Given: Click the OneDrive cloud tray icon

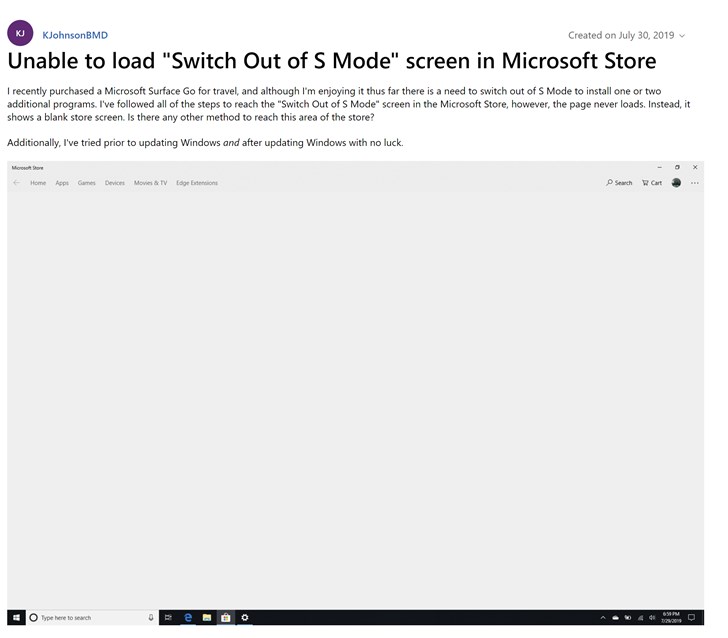Looking at the screenshot, I should click(x=615, y=618).
